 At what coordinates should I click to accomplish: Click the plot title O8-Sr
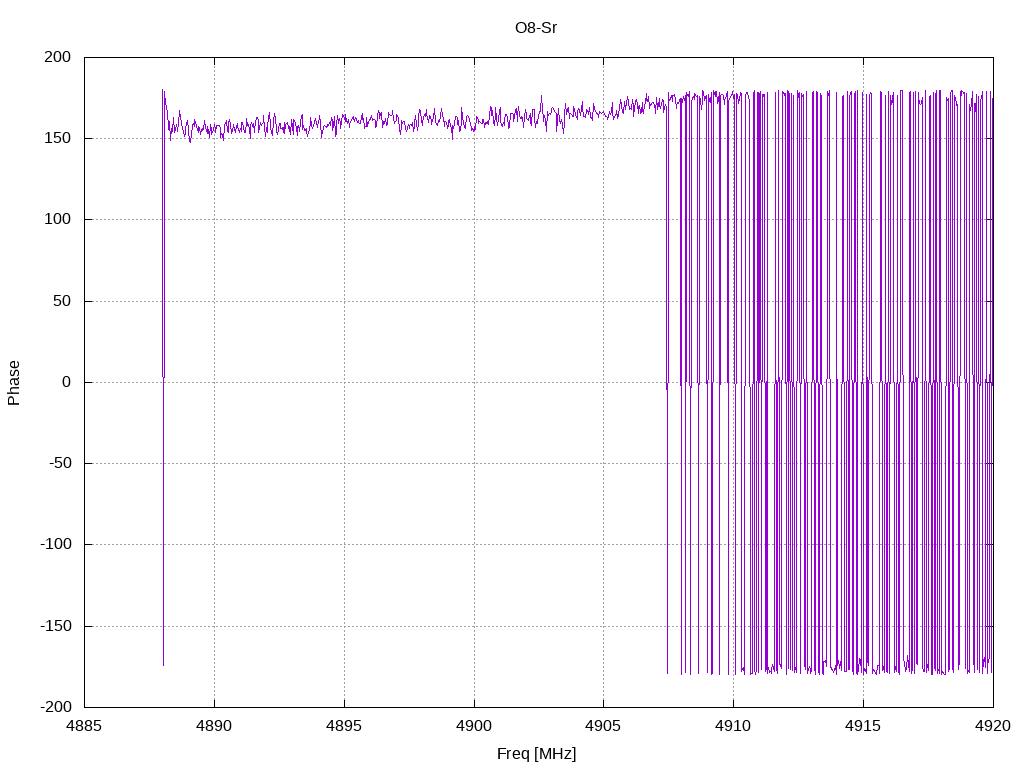point(536,28)
